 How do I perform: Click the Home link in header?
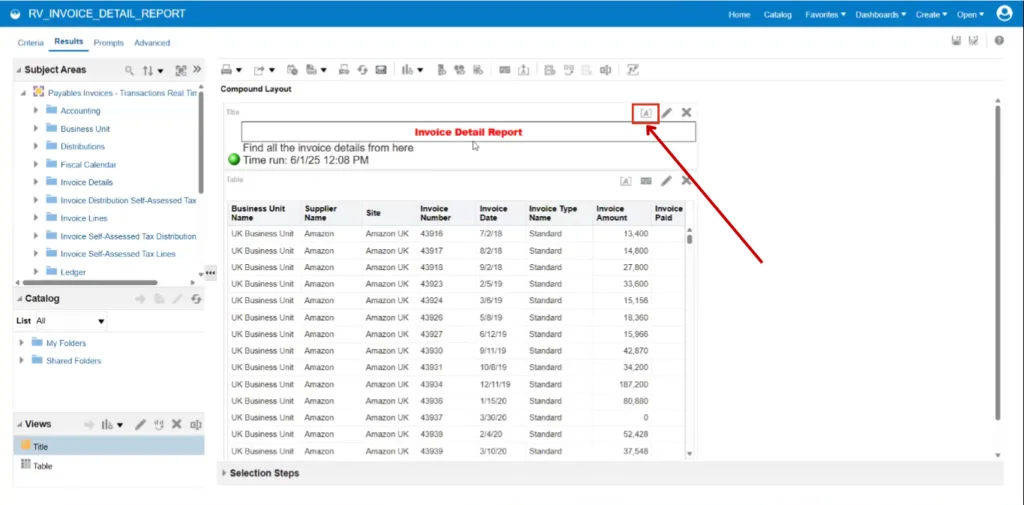coord(739,15)
